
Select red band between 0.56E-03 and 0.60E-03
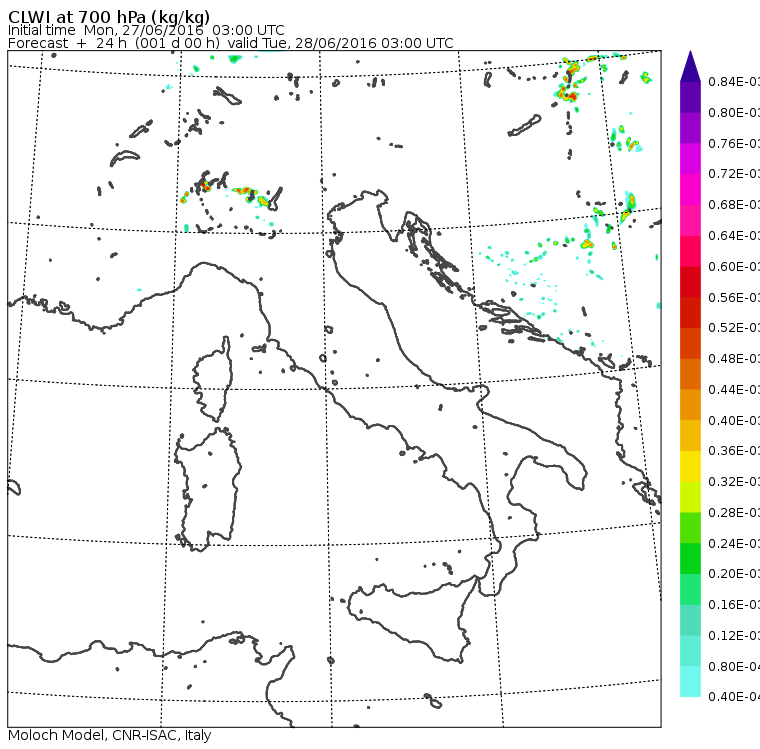coord(690,282)
